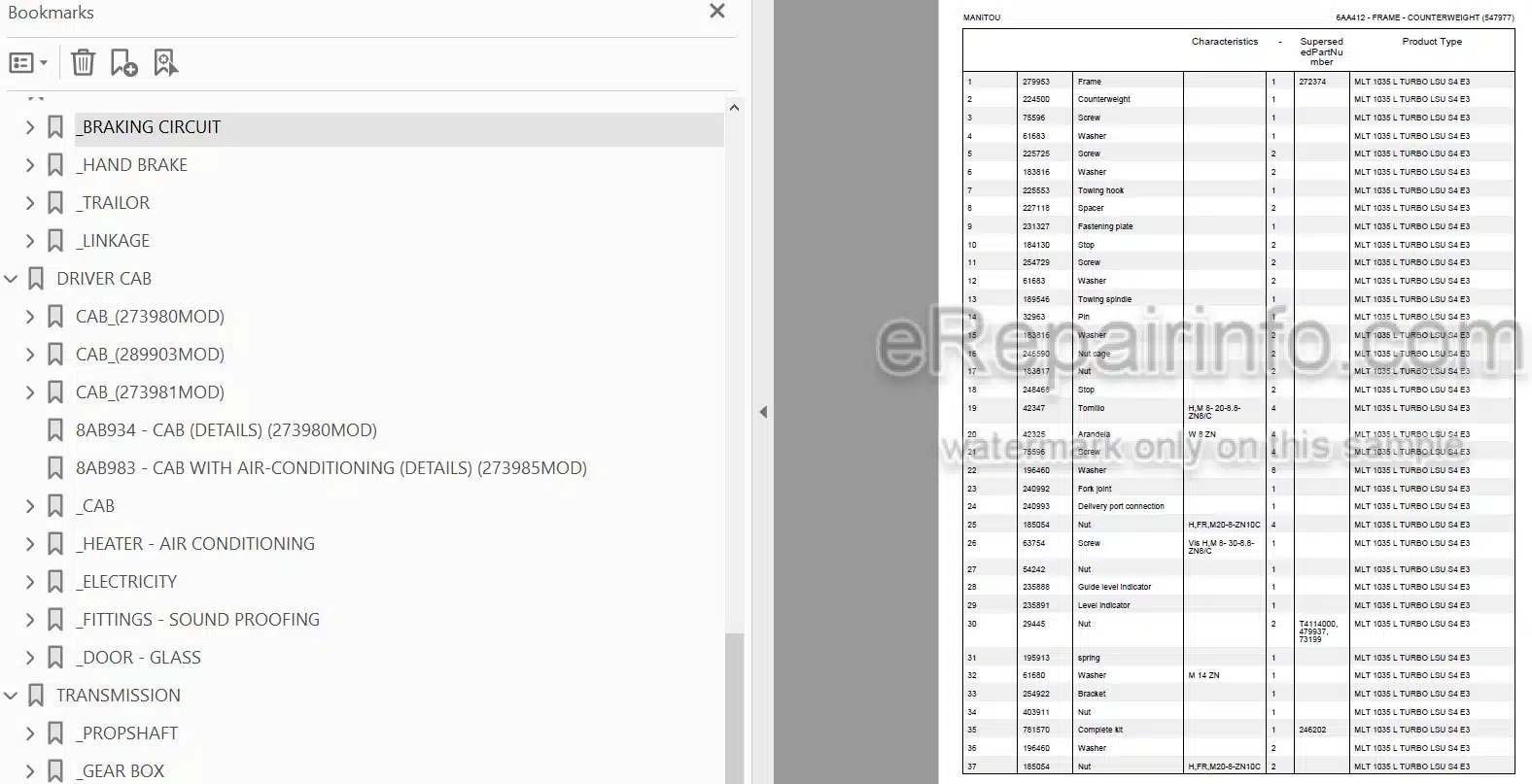The width and height of the screenshot is (1532, 784).
Task: Click the 'Towing hook' part description
Action: (1100, 190)
